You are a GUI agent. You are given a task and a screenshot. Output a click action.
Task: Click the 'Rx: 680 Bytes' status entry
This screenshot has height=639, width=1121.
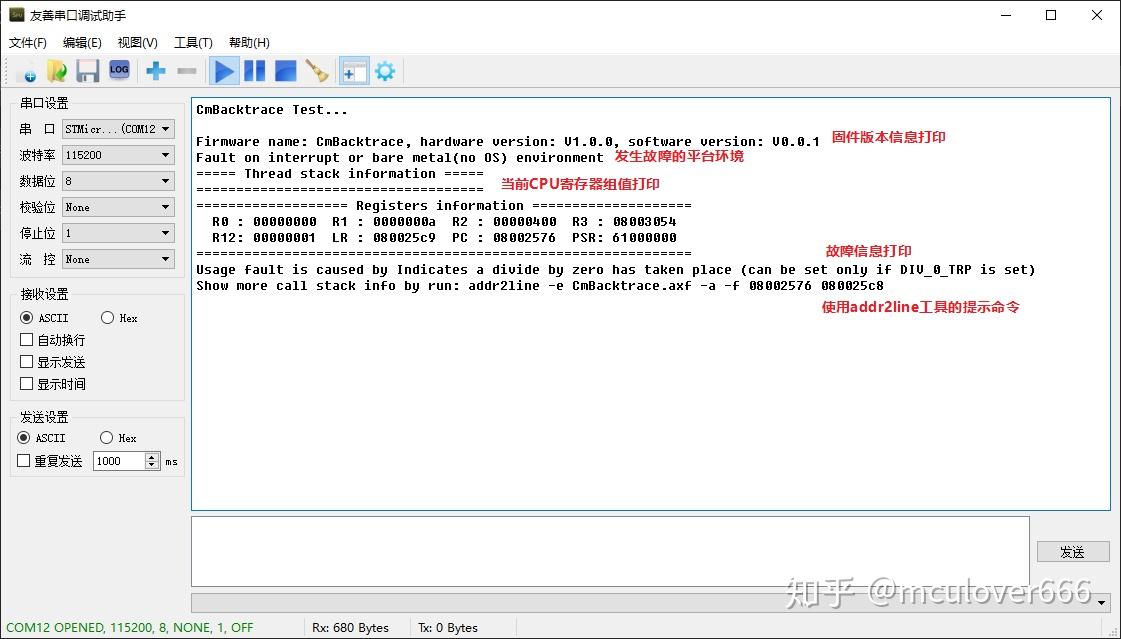pos(350,628)
